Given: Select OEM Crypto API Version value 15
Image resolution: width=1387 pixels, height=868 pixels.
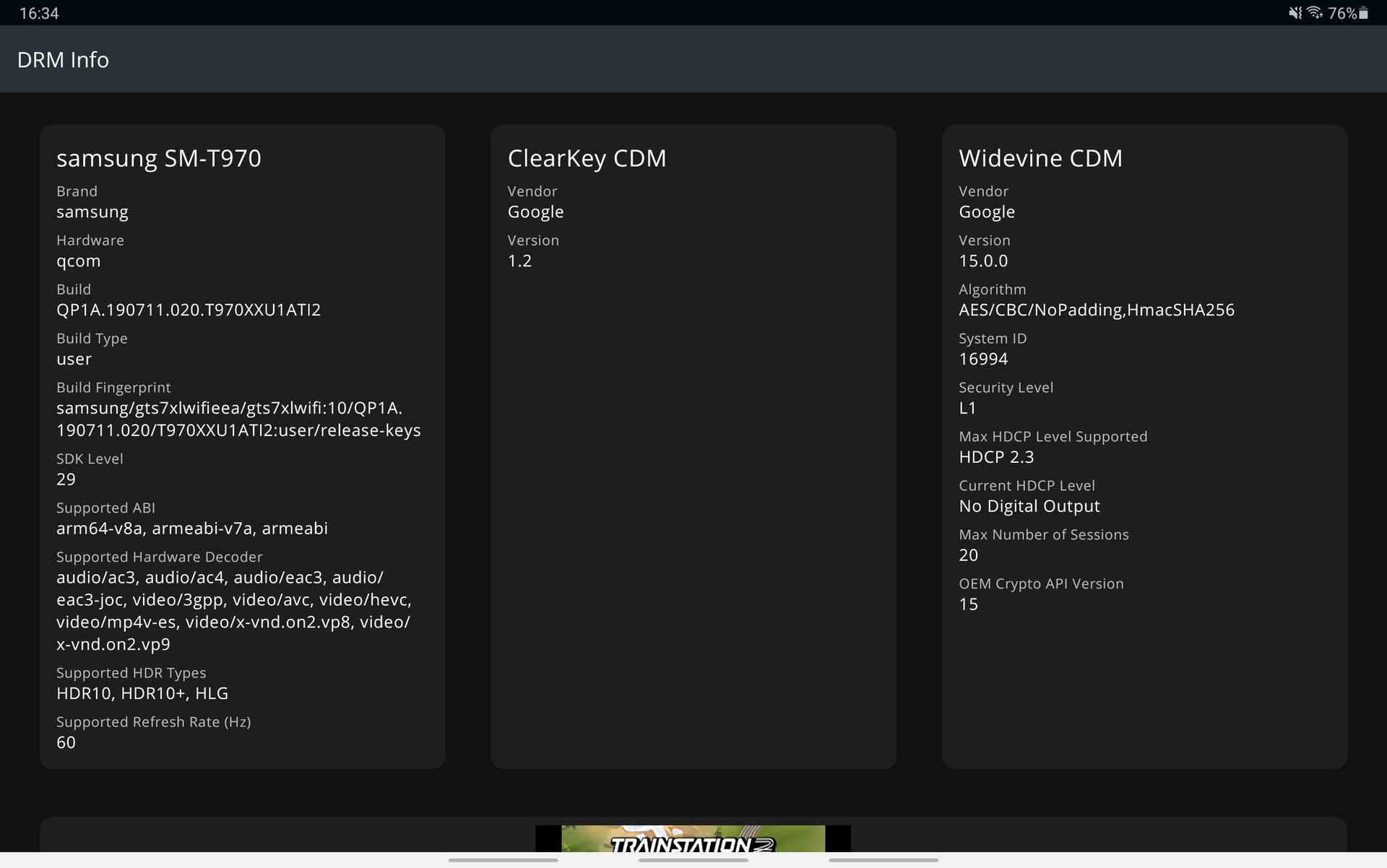Looking at the screenshot, I should click(968, 604).
